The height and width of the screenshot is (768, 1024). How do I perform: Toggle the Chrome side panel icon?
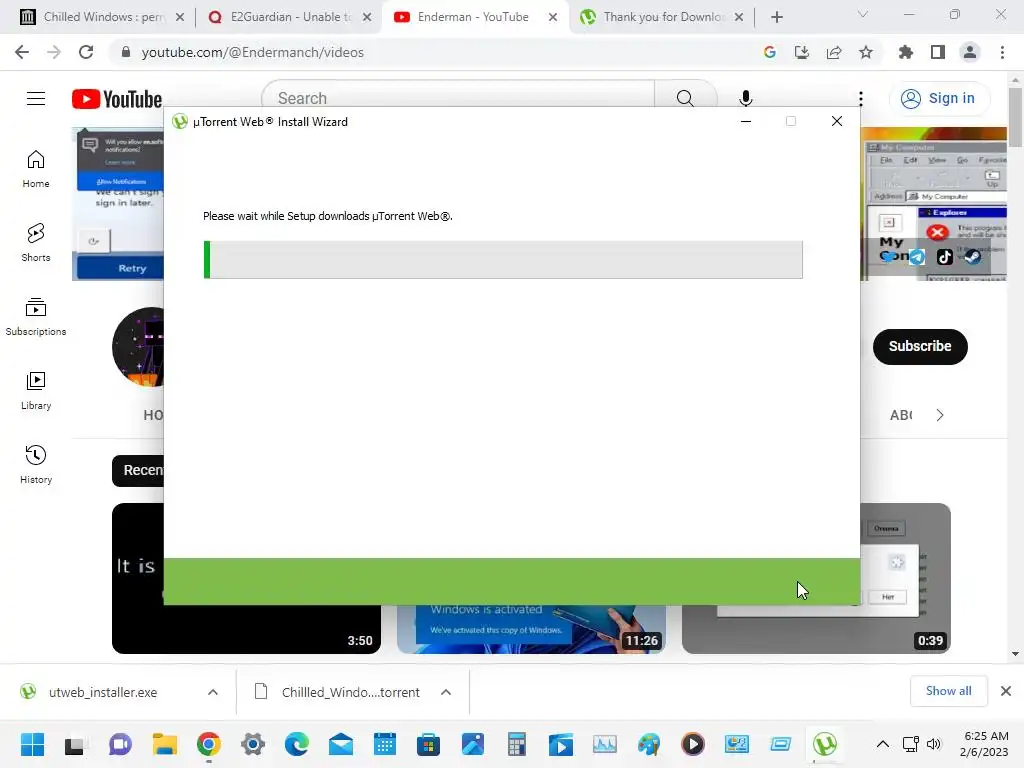[938, 52]
